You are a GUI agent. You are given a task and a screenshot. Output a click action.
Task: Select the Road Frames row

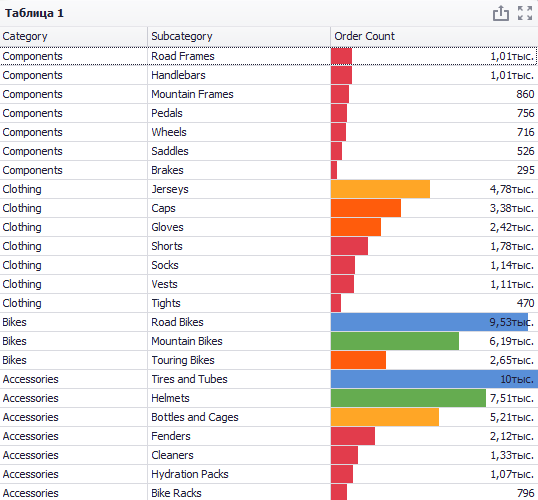click(269, 56)
